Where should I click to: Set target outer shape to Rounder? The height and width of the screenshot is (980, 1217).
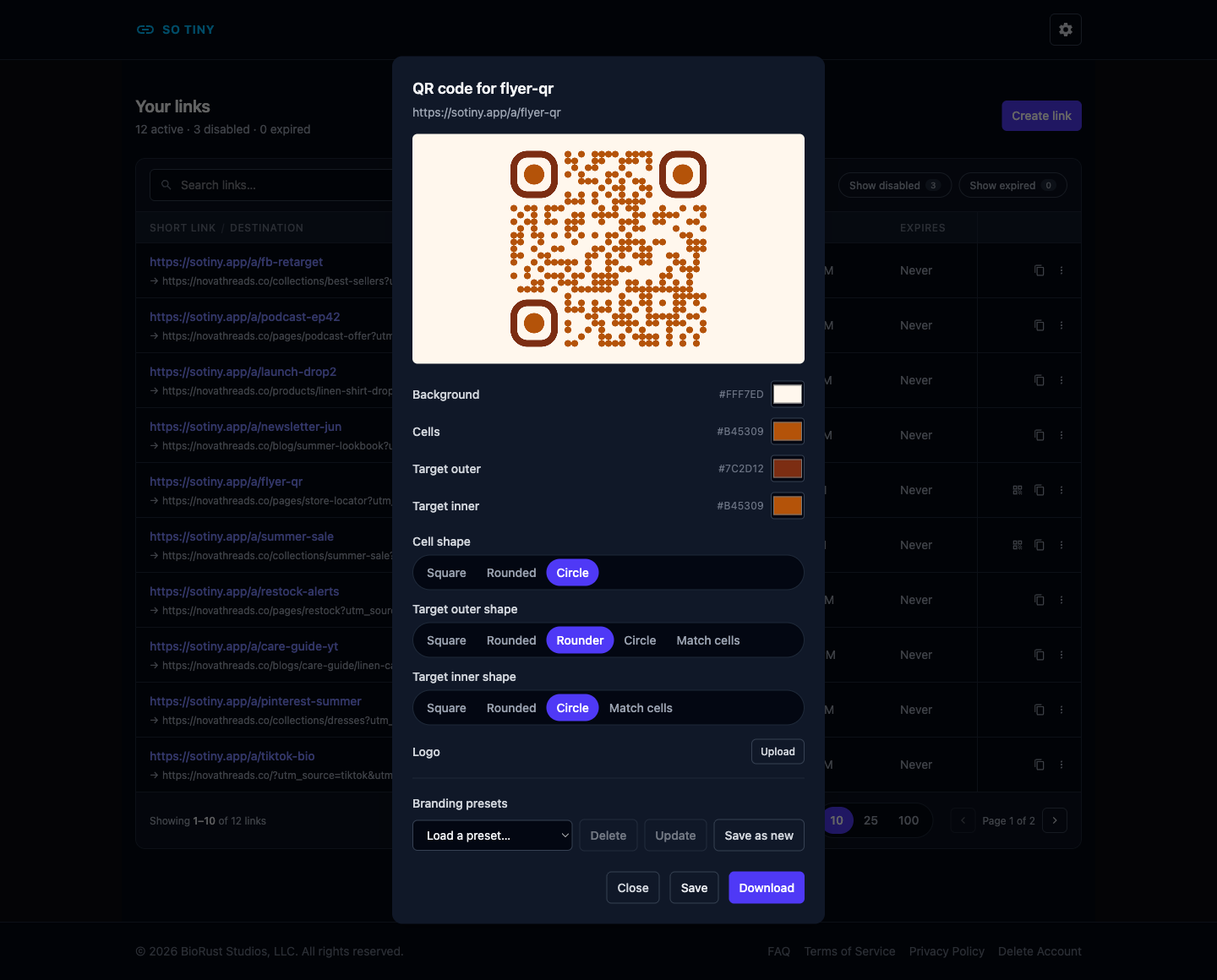coord(580,640)
